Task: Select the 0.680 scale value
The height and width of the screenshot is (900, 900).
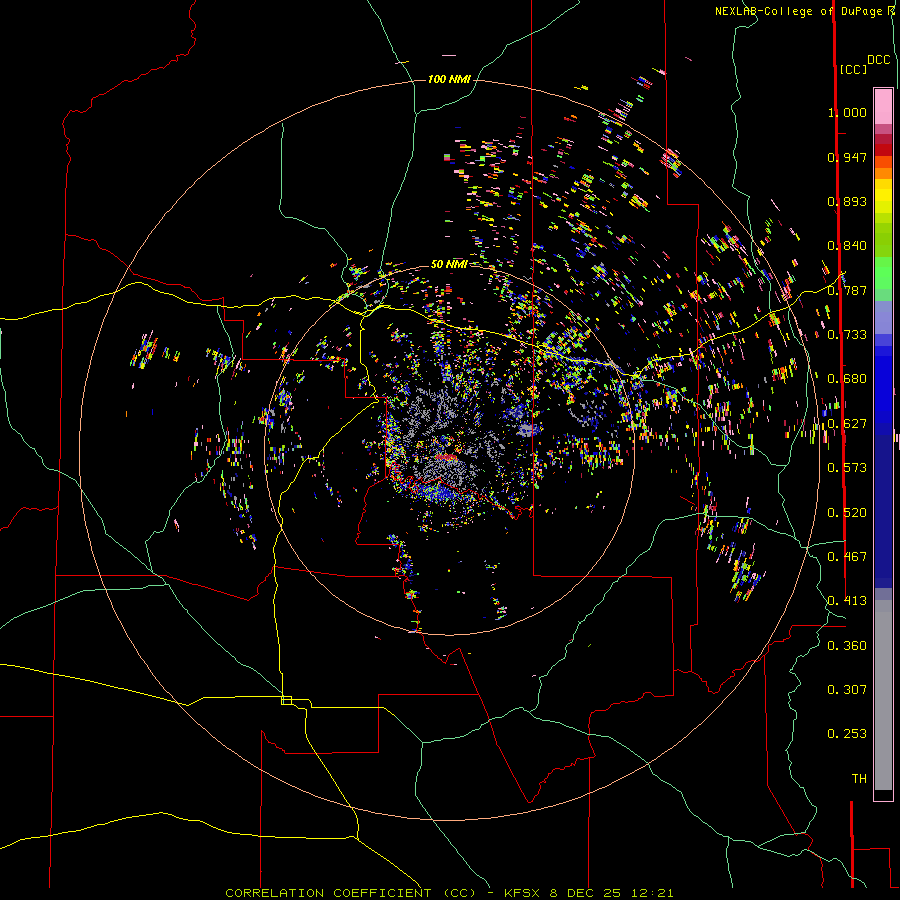Action: tap(847, 379)
